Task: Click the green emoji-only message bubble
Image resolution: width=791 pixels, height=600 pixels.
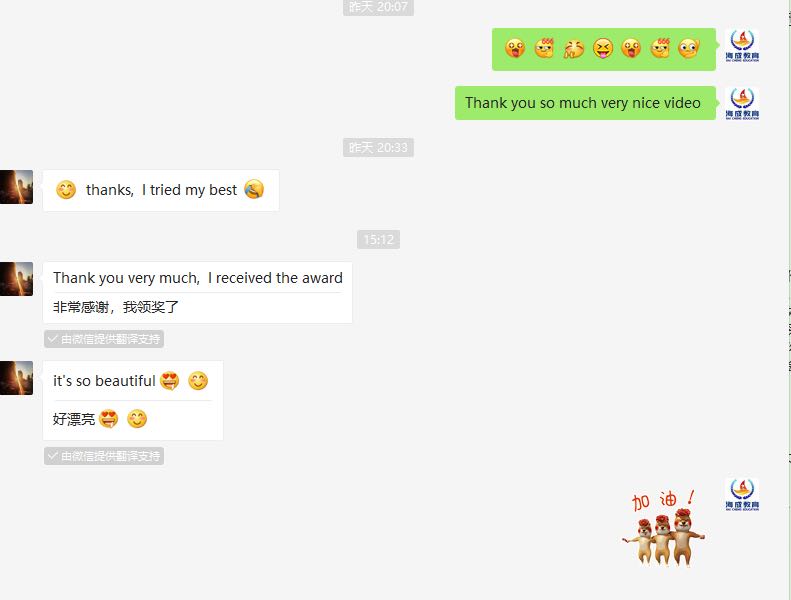Action: point(604,49)
